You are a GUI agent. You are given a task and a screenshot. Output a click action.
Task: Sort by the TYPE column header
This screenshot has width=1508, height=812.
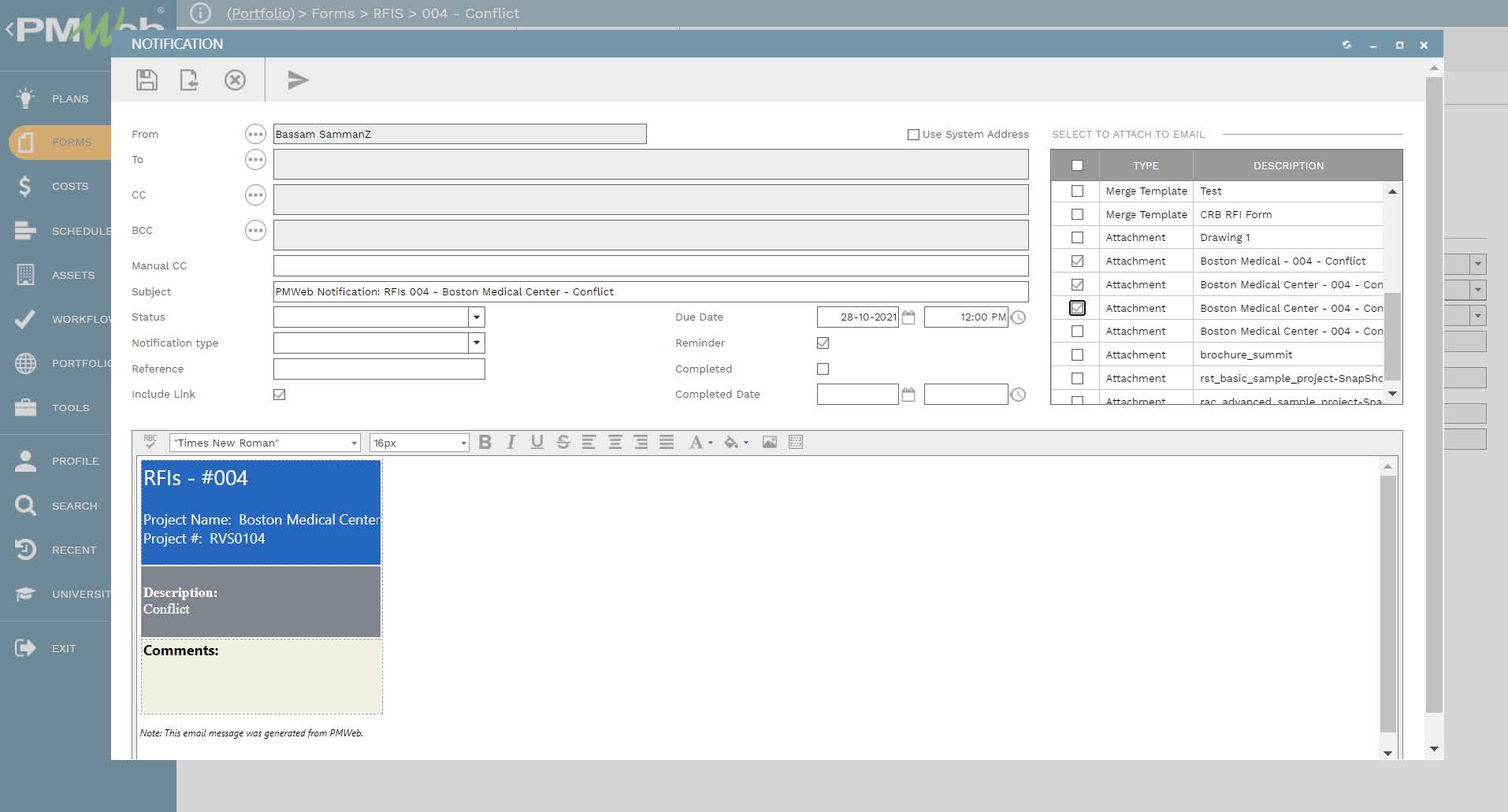click(x=1146, y=165)
